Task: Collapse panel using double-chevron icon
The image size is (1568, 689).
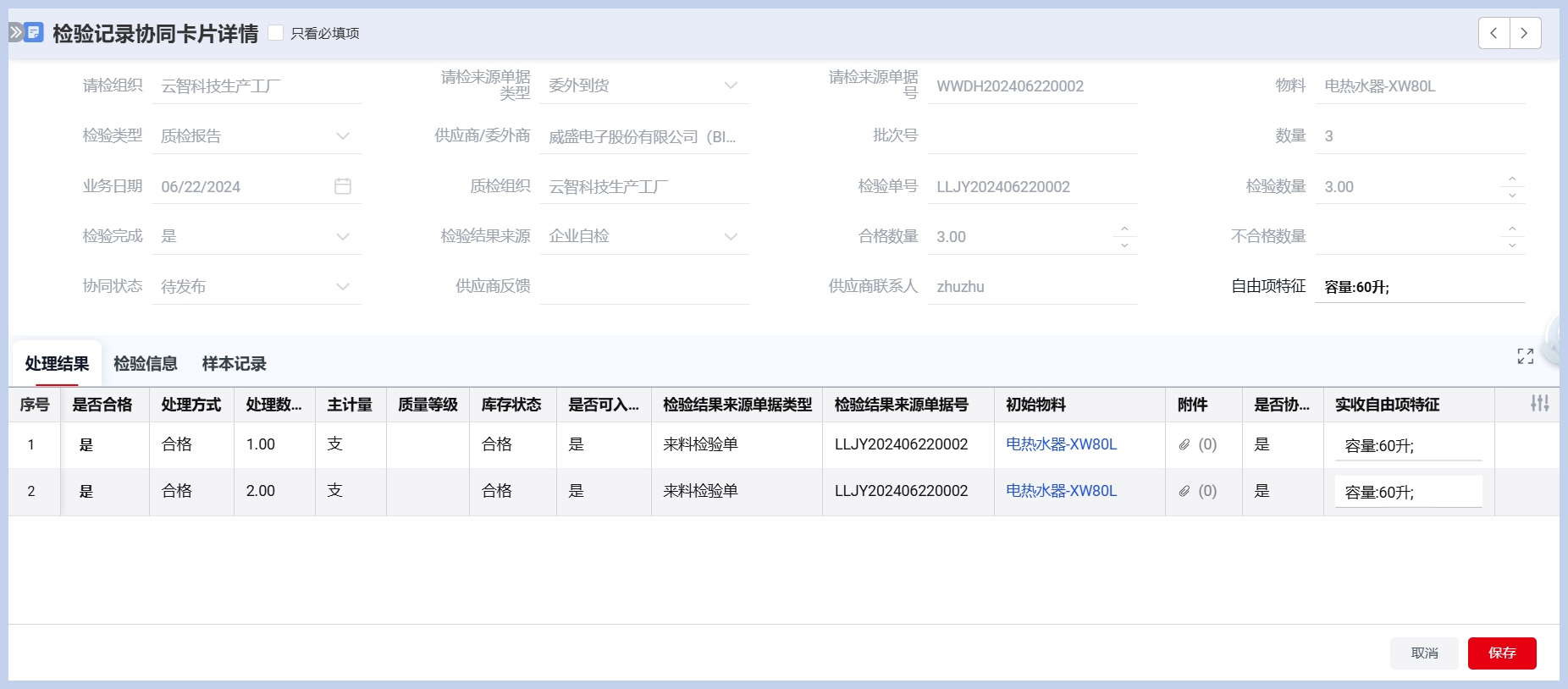Action: point(16,33)
